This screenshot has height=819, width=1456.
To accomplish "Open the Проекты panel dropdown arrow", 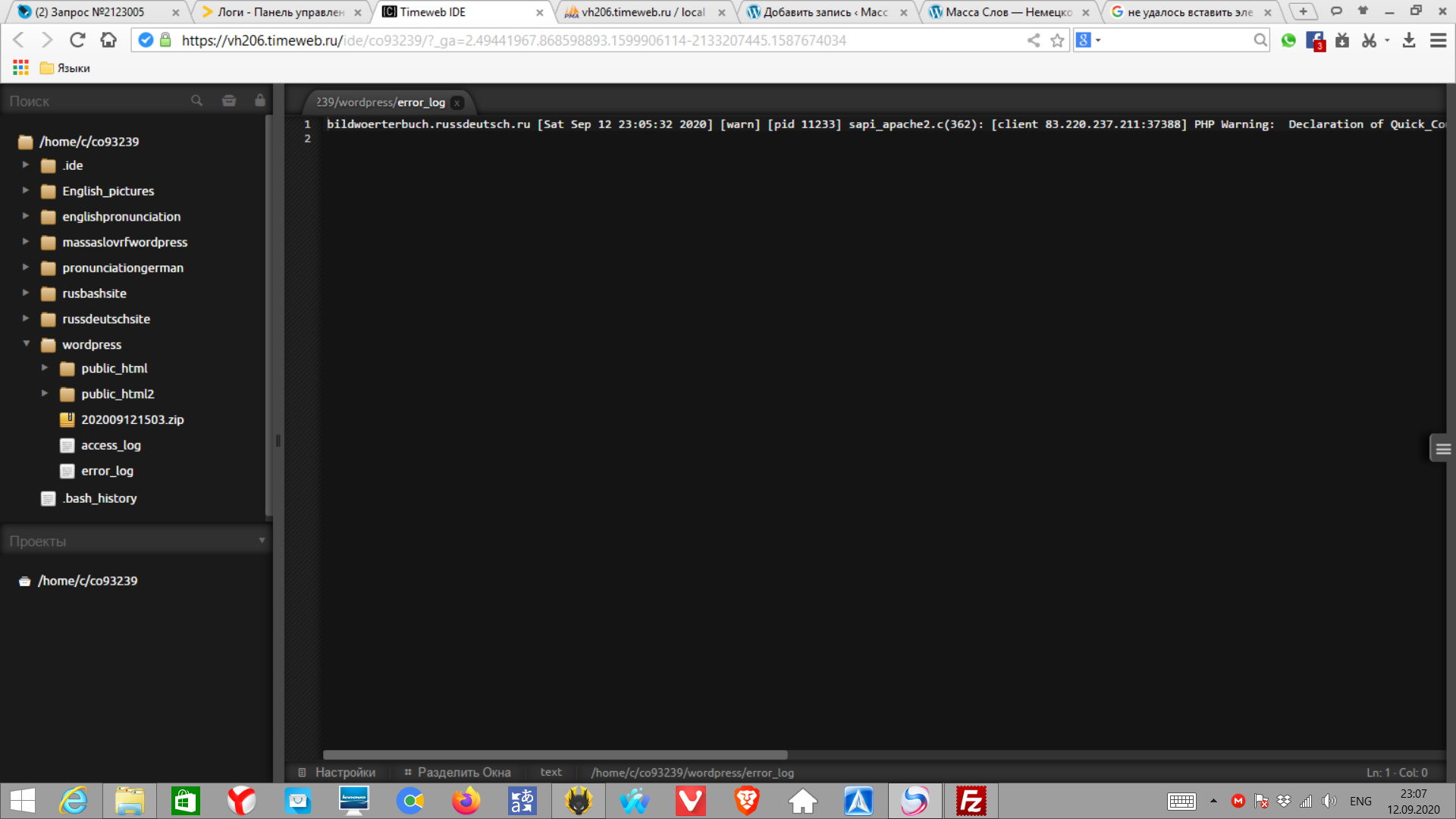I will (262, 541).
